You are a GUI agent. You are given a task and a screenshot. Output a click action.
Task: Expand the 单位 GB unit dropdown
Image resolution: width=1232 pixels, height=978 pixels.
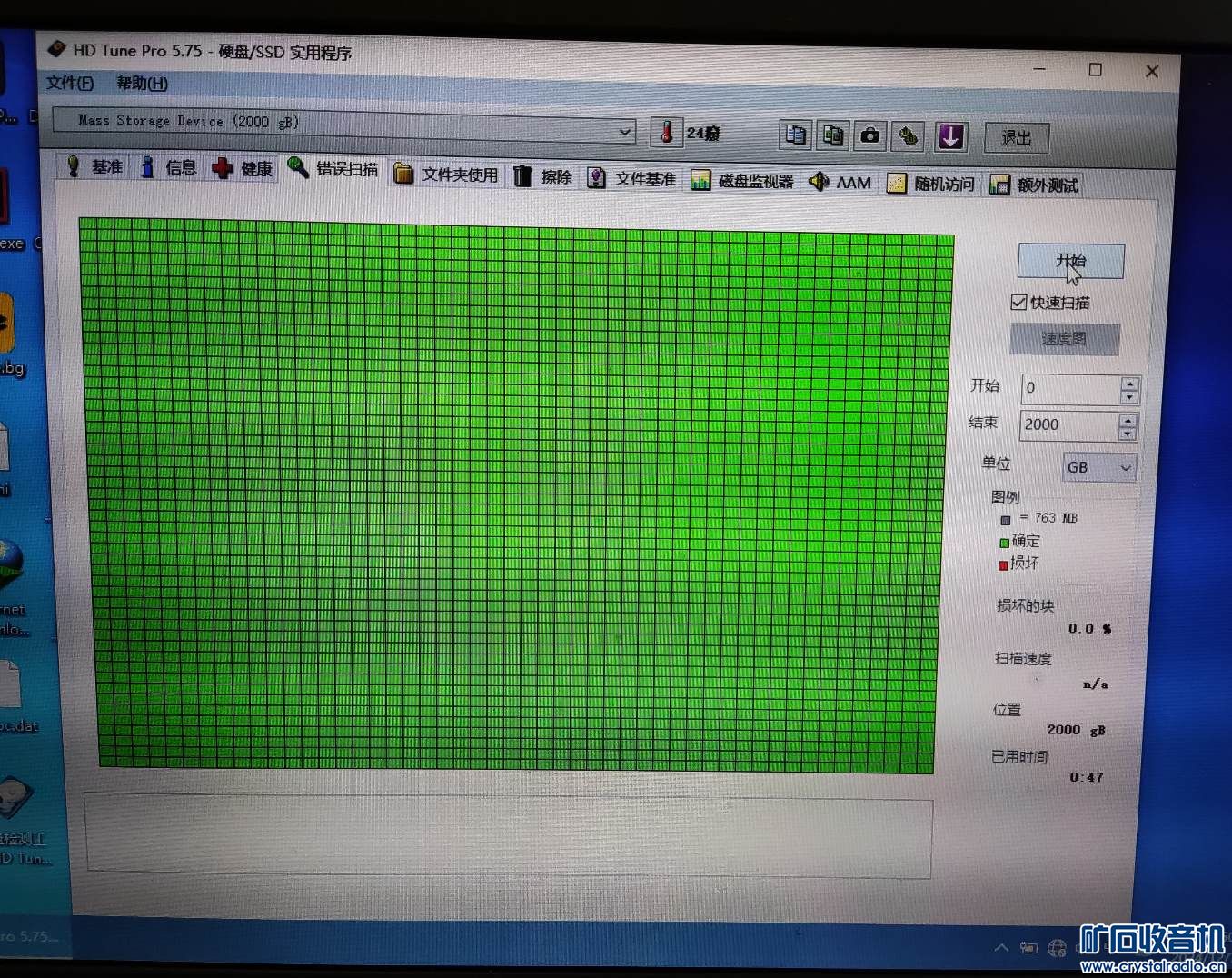coord(1099,467)
